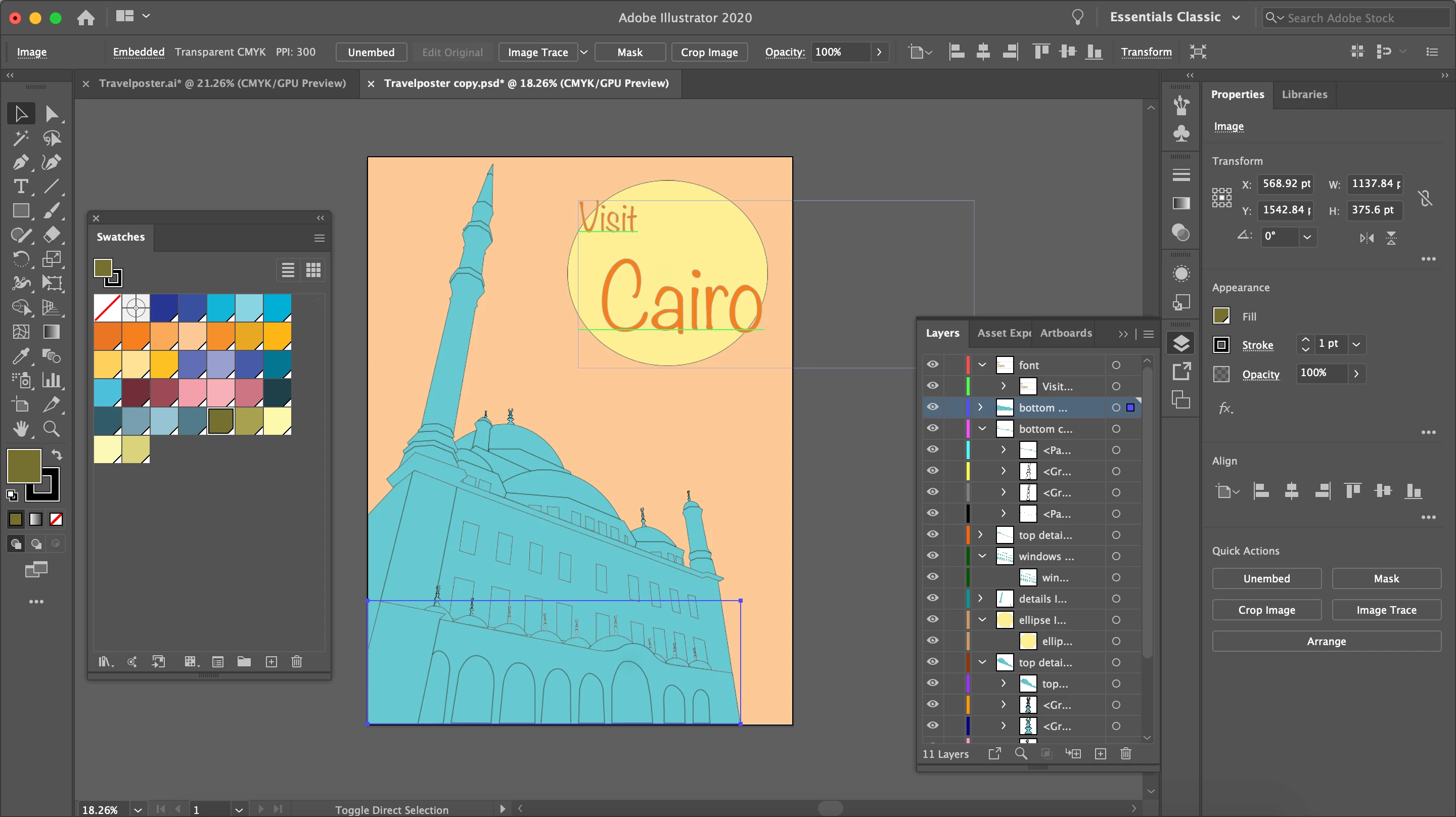
Task: Pick the dark maroon swatch
Action: coord(135,393)
